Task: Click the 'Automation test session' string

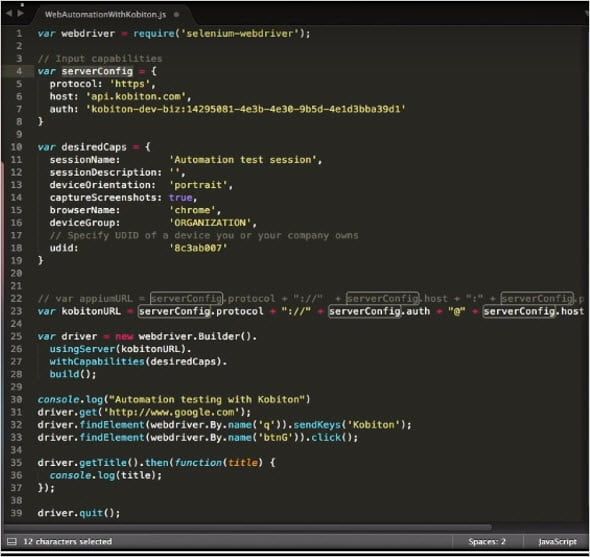Action: [x=243, y=160]
